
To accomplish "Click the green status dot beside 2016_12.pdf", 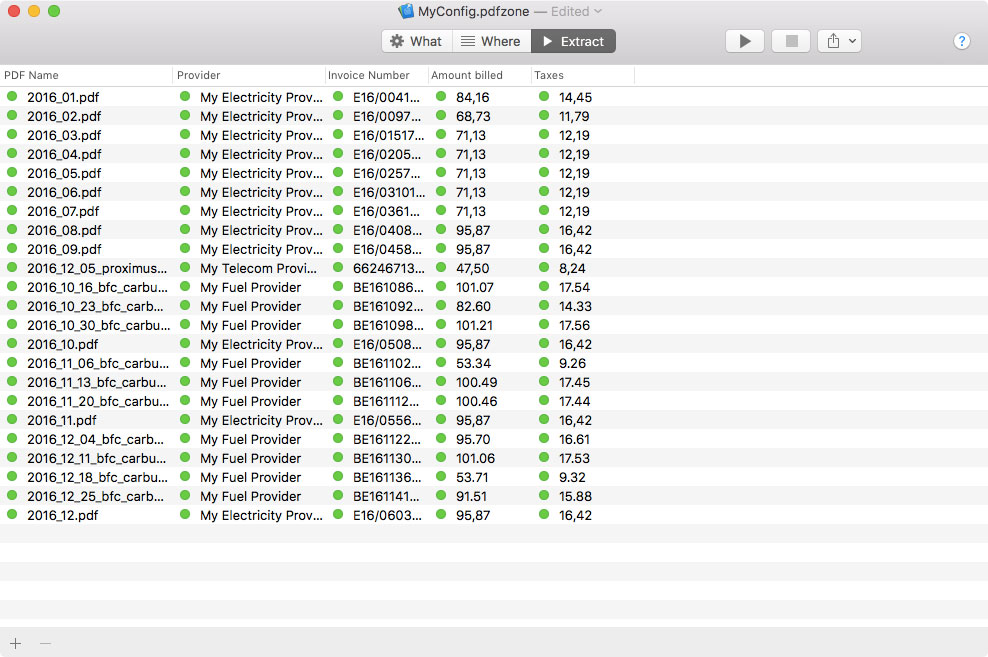I will click(x=12, y=515).
